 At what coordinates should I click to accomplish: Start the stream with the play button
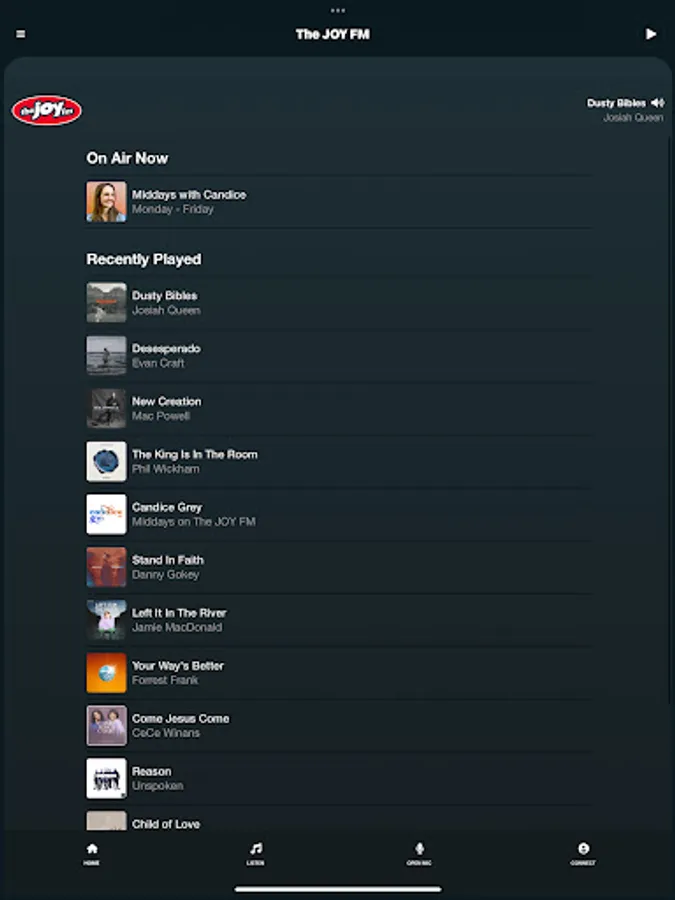(x=650, y=34)
